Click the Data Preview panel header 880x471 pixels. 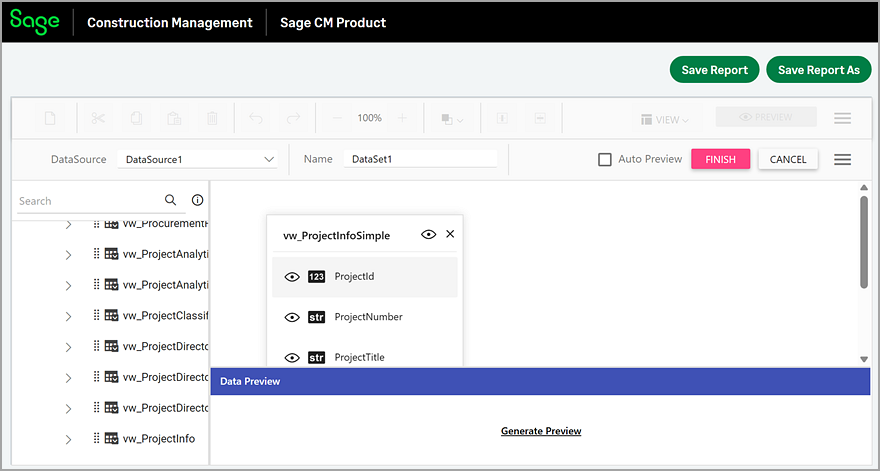(x=540, y=381)
